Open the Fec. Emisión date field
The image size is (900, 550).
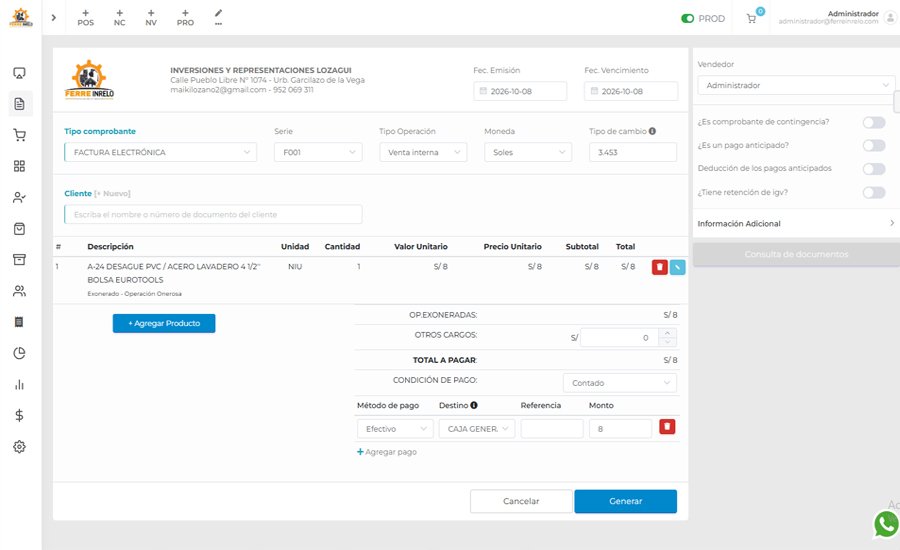tap(520, 91)
